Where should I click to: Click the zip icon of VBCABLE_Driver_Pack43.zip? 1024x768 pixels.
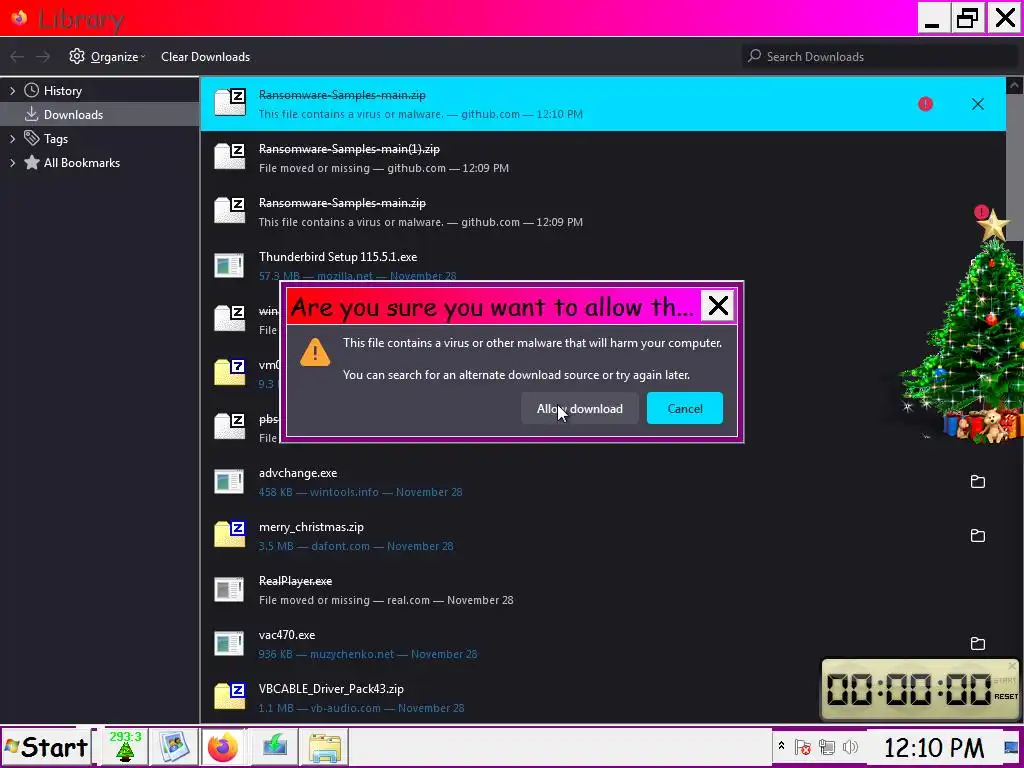[229, 697]
